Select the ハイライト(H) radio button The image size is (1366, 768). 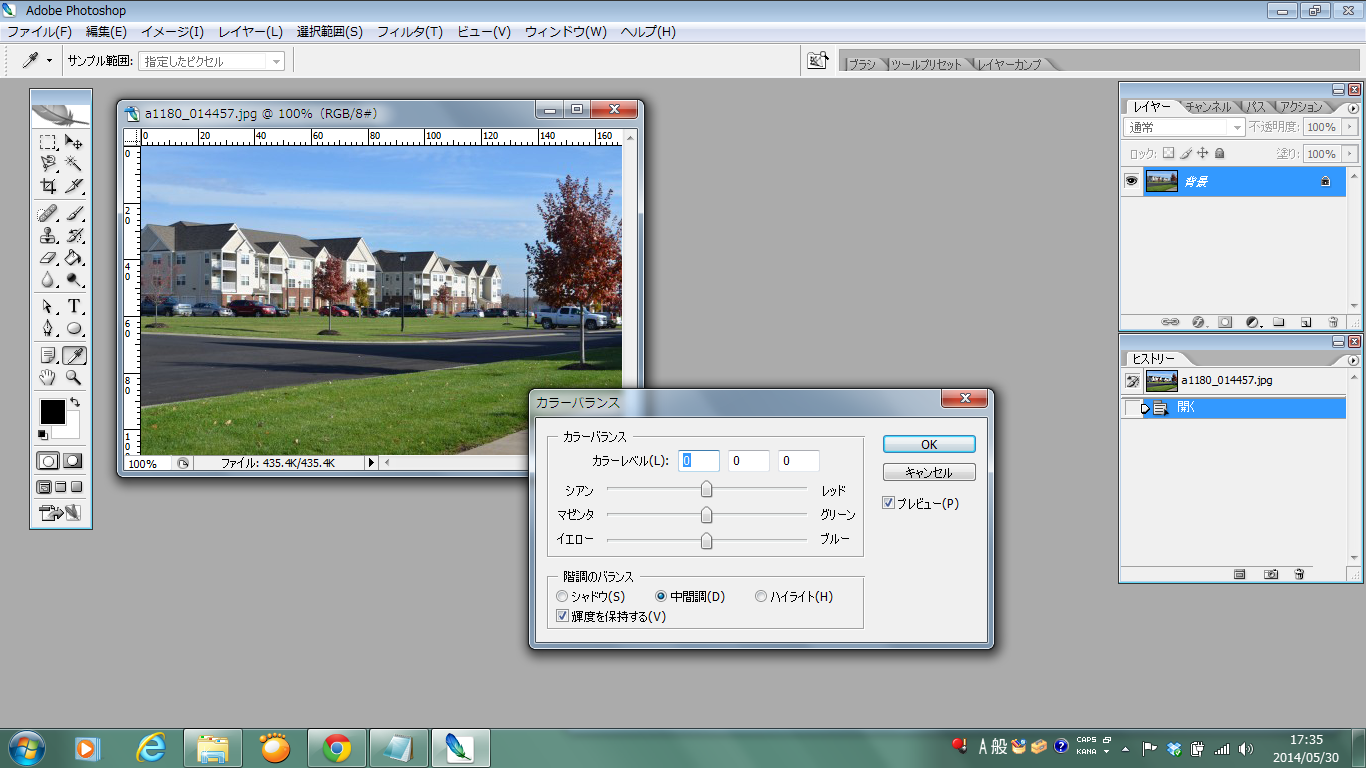[761, 597]
